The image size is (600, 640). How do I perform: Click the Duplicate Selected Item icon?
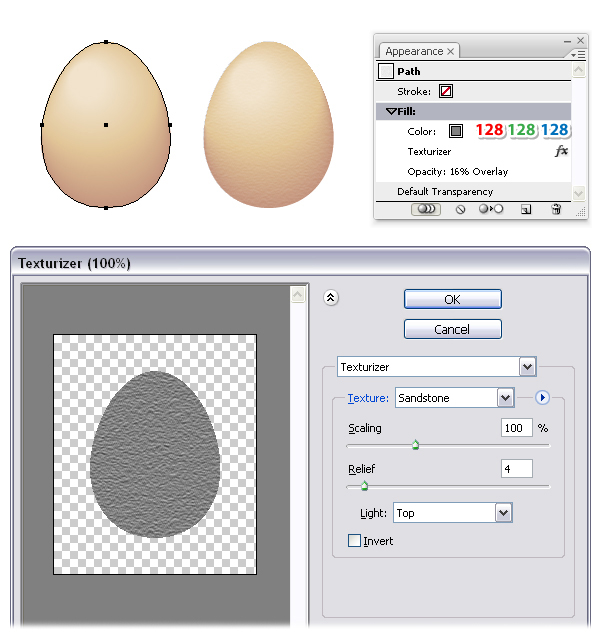coord(525,210)
